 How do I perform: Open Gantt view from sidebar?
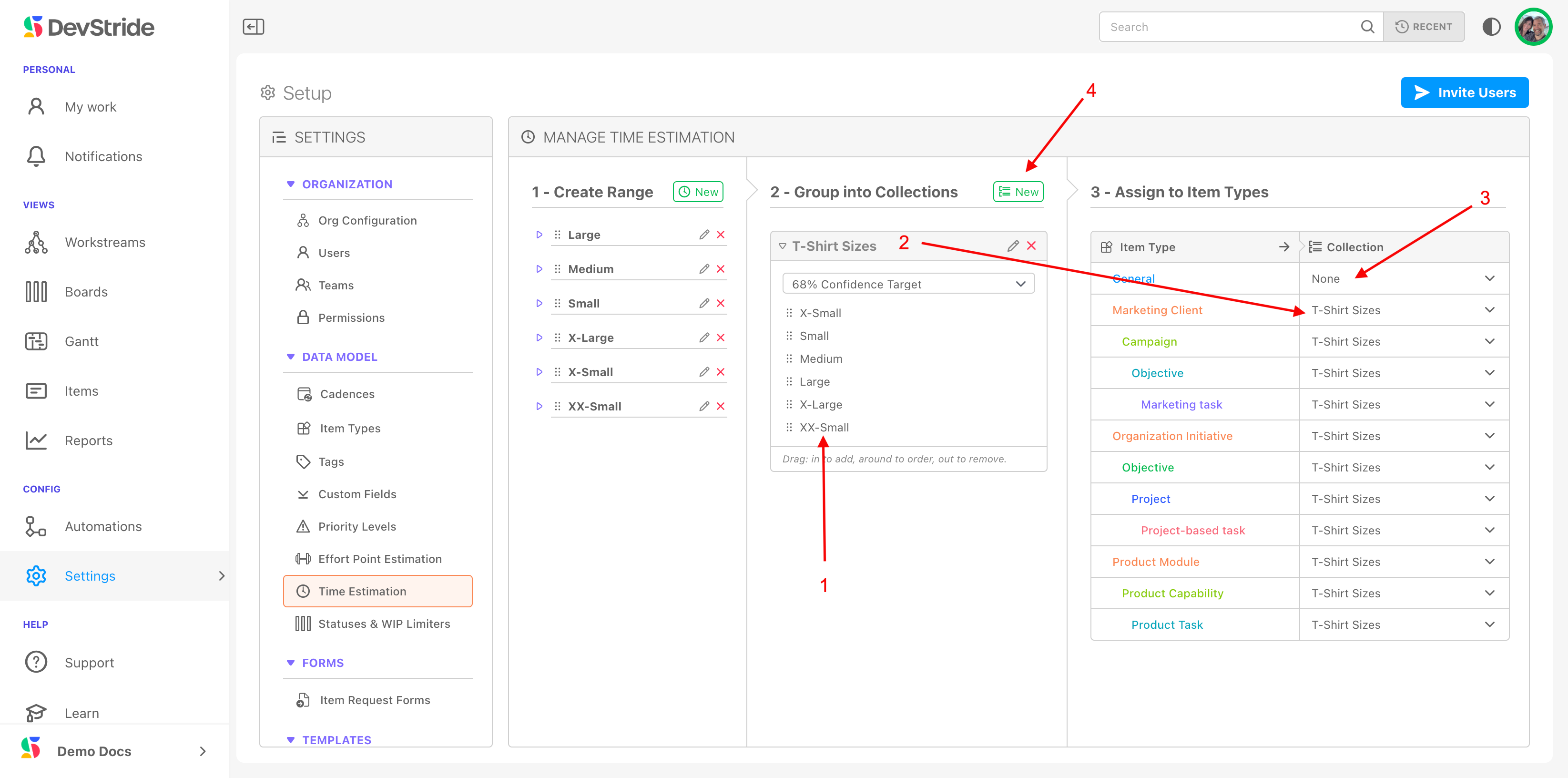pos(81,341)
